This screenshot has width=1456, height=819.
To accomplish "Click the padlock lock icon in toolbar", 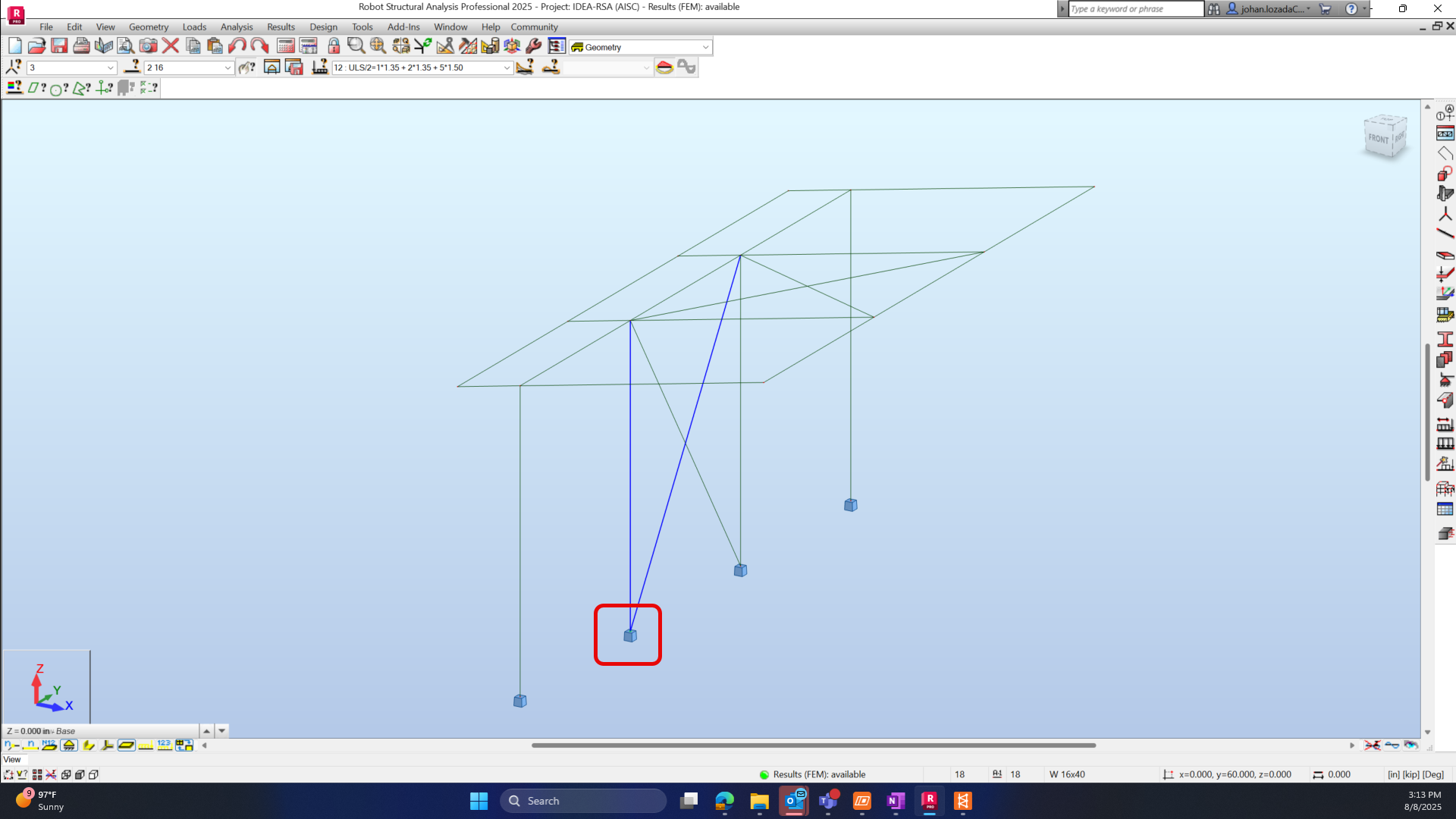I will click(x=334, y=46).
